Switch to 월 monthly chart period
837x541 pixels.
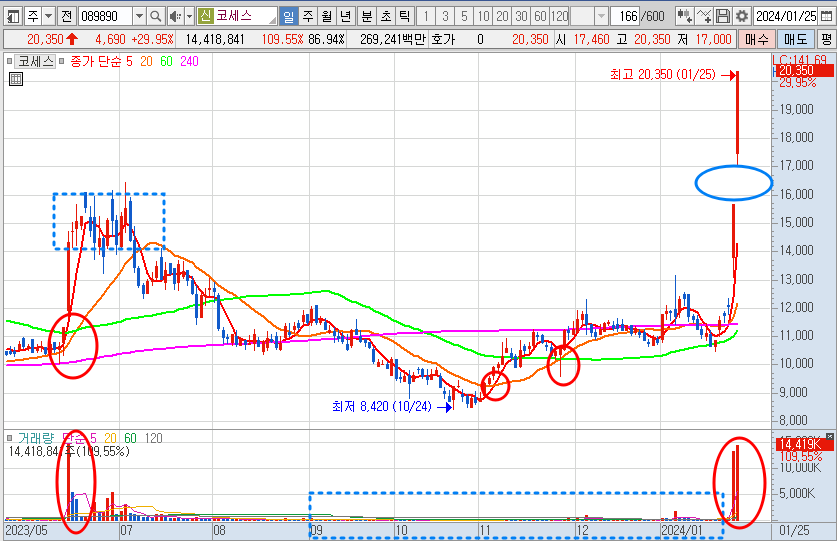click(x=326, y=17)
